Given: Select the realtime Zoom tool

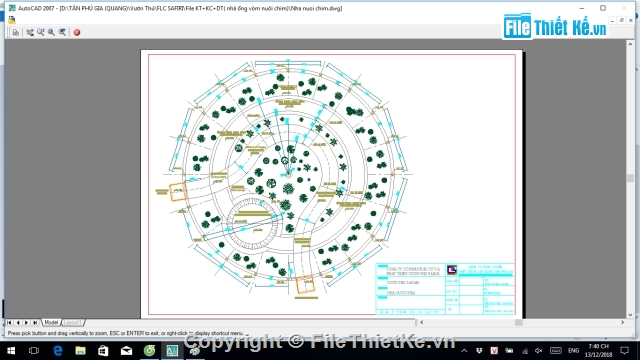Looking at the screenshot, I should click(x=41, y=32).
